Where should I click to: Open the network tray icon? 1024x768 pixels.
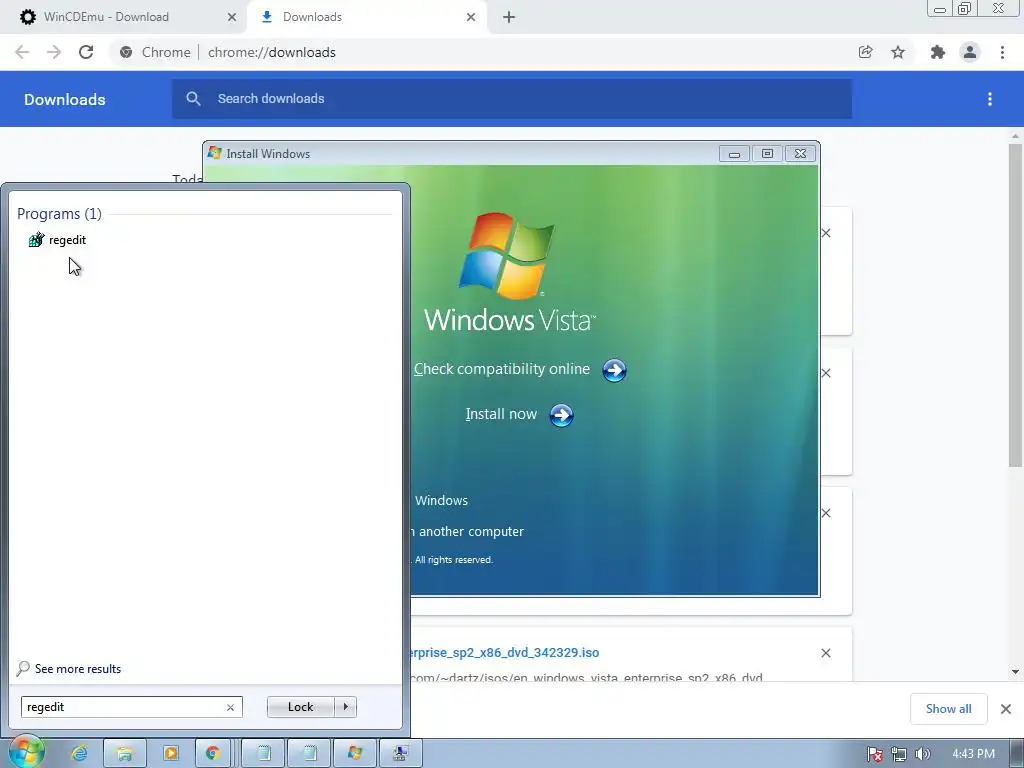[x=899, y=754]
